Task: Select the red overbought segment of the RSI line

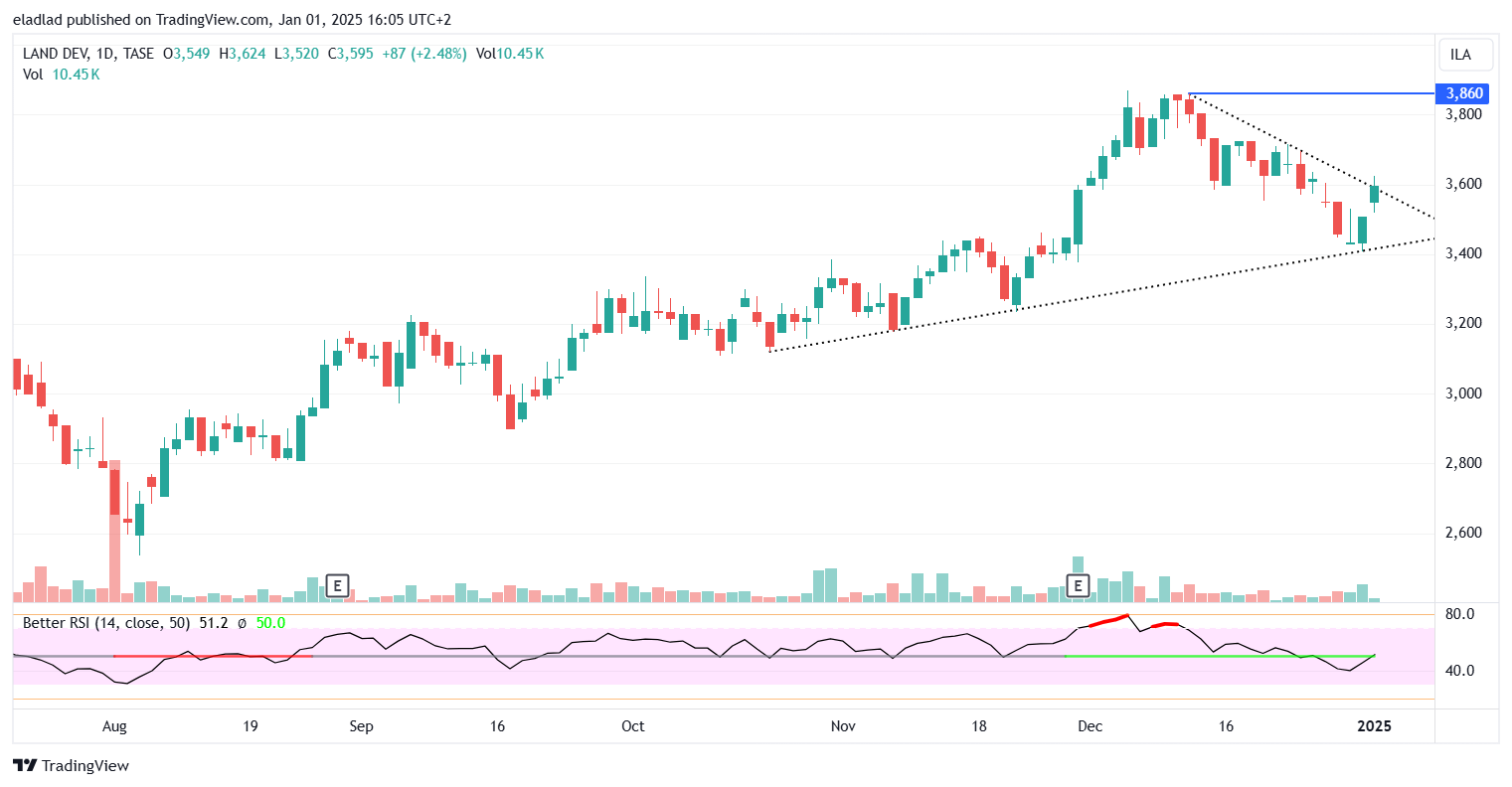Action: point(1109,621)
